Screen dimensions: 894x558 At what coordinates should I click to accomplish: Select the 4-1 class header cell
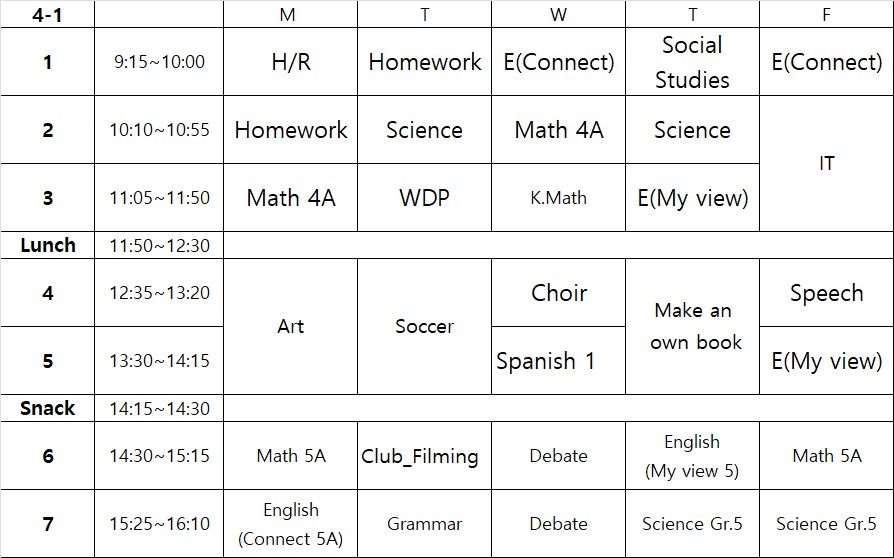[x=48, y=15]
